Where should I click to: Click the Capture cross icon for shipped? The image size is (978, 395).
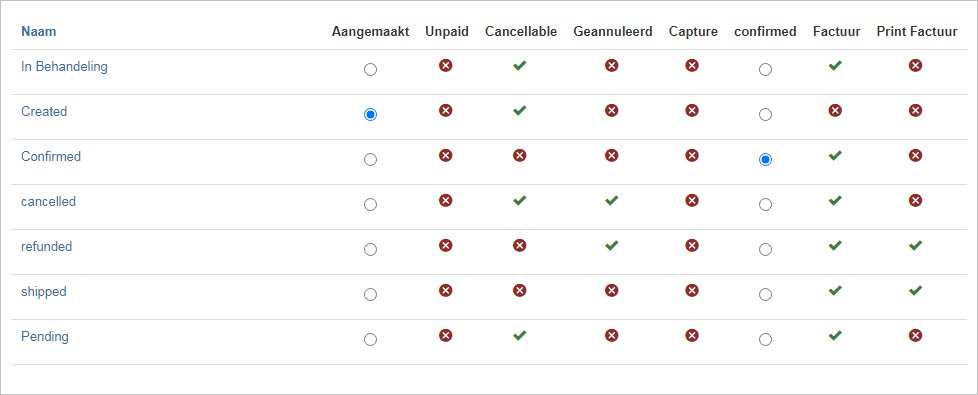point(692,290)
